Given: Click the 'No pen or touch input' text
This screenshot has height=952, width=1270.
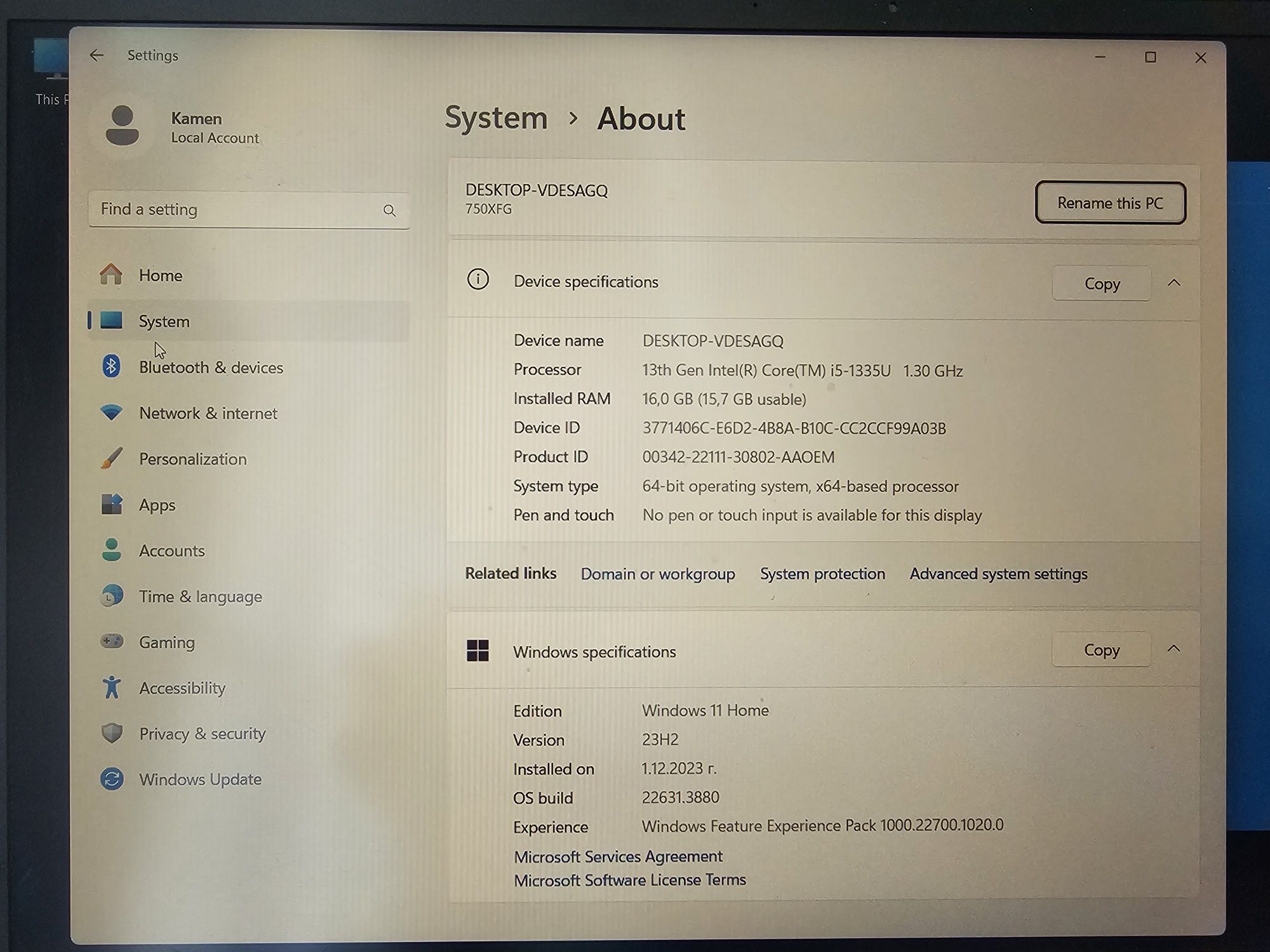Looking at the screenshot, I should coord(812,515).
